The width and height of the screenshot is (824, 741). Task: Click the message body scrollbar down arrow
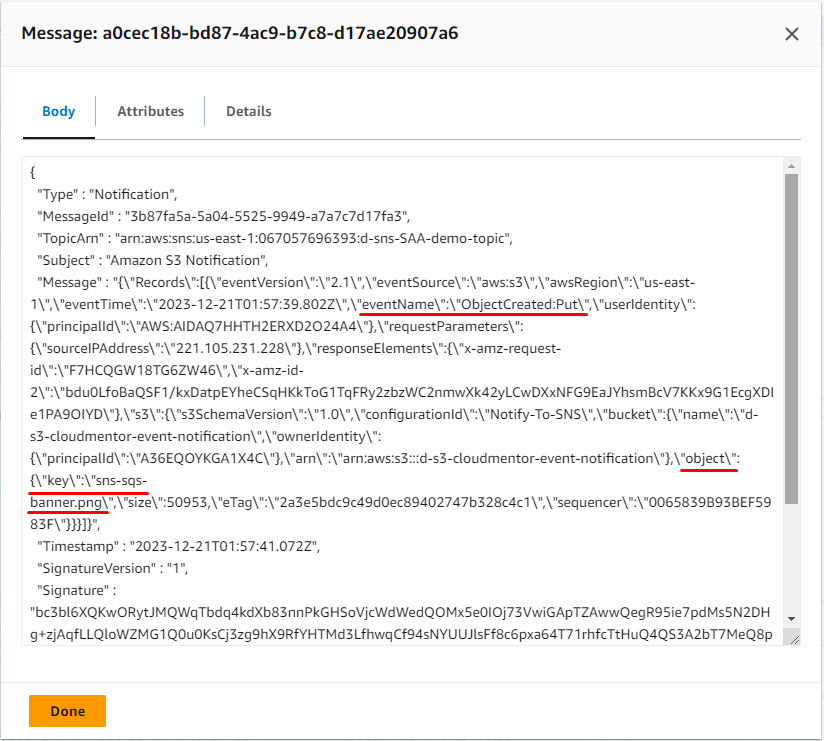(x=791, y=619)
